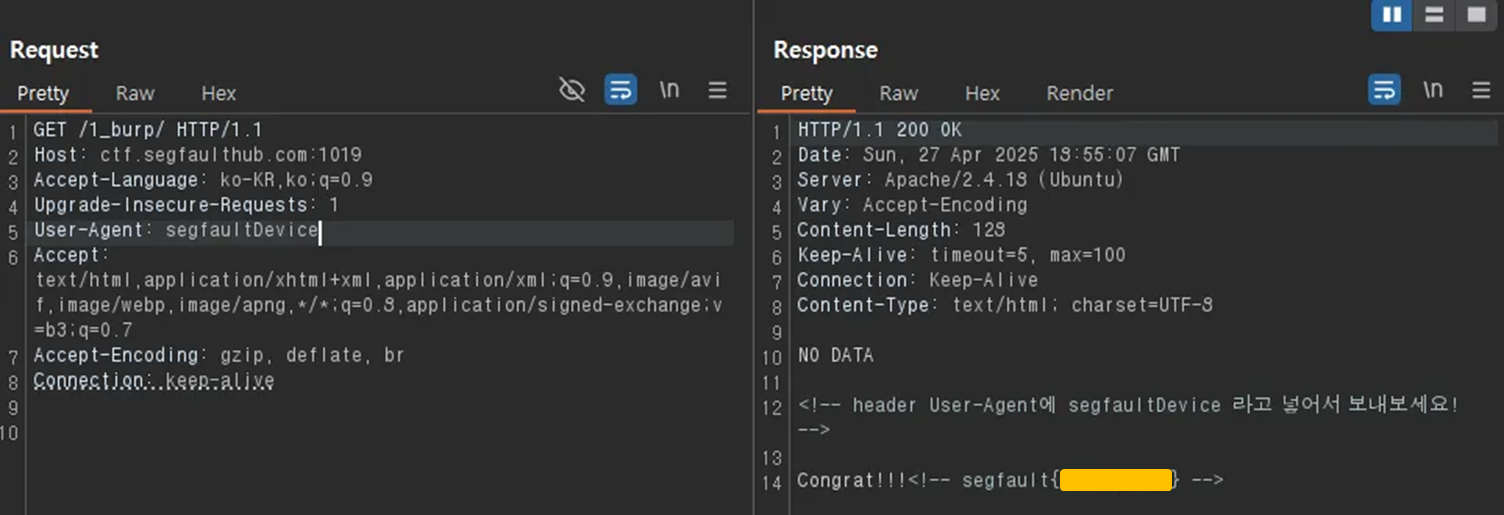Select the Response Pretty tab

tap(806, 93)
